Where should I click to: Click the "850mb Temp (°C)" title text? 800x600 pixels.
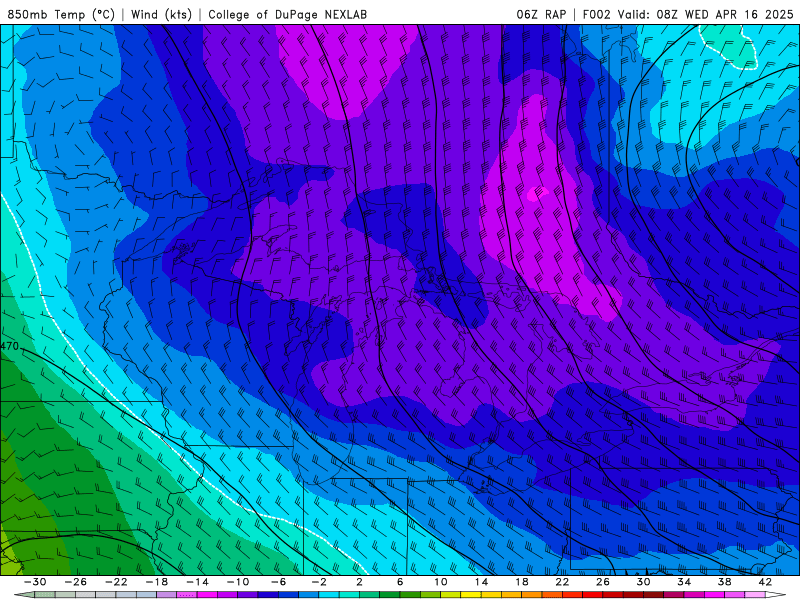coord(61,14)
